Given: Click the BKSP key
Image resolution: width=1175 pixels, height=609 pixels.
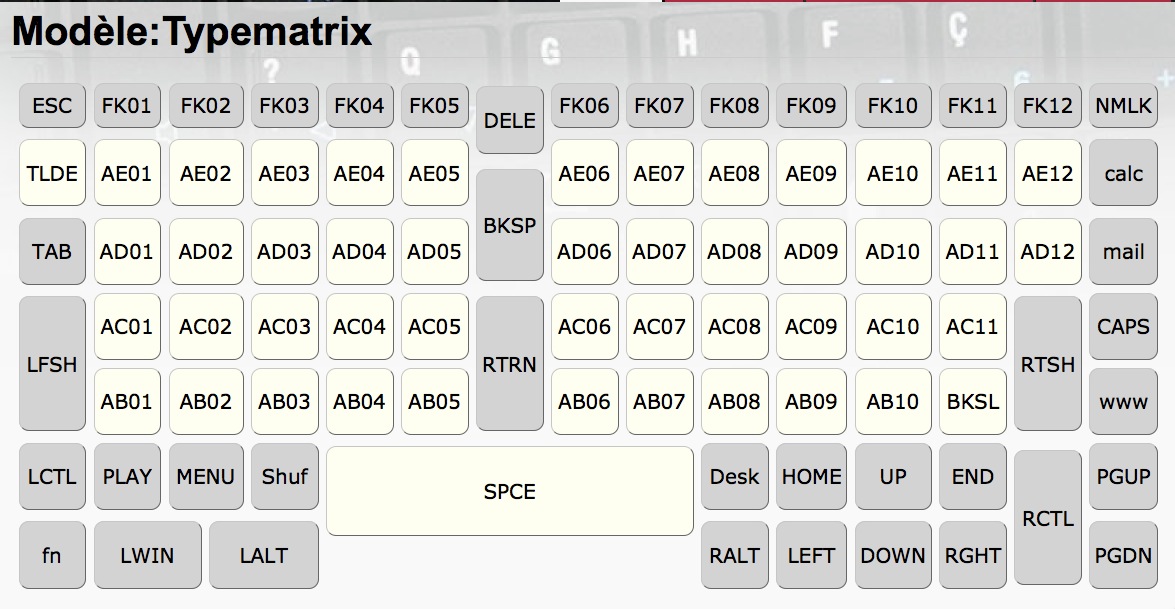Looking at the screenshot, I should click(x=510, y=225).
